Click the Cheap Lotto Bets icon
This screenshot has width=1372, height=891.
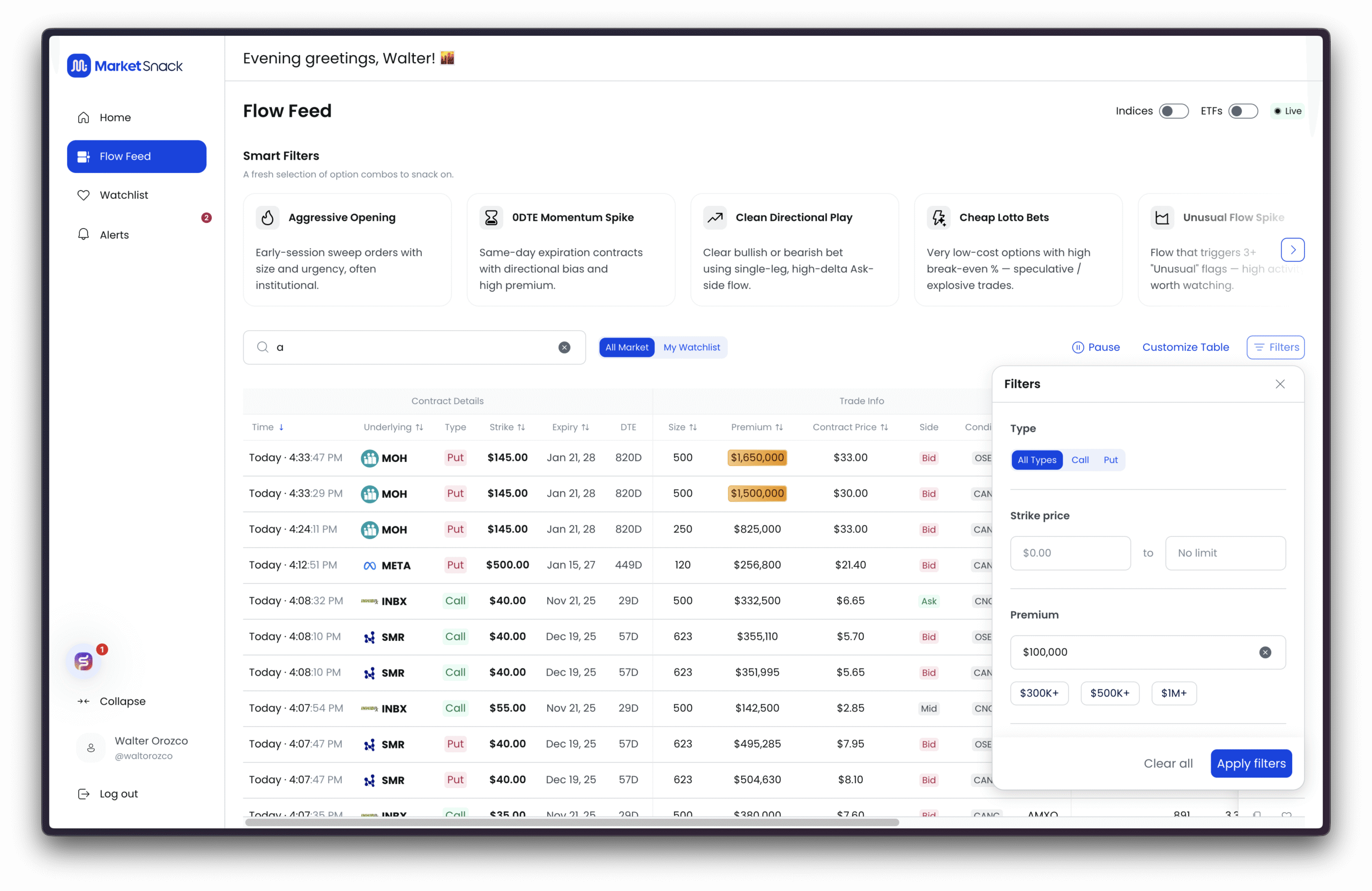938,218
